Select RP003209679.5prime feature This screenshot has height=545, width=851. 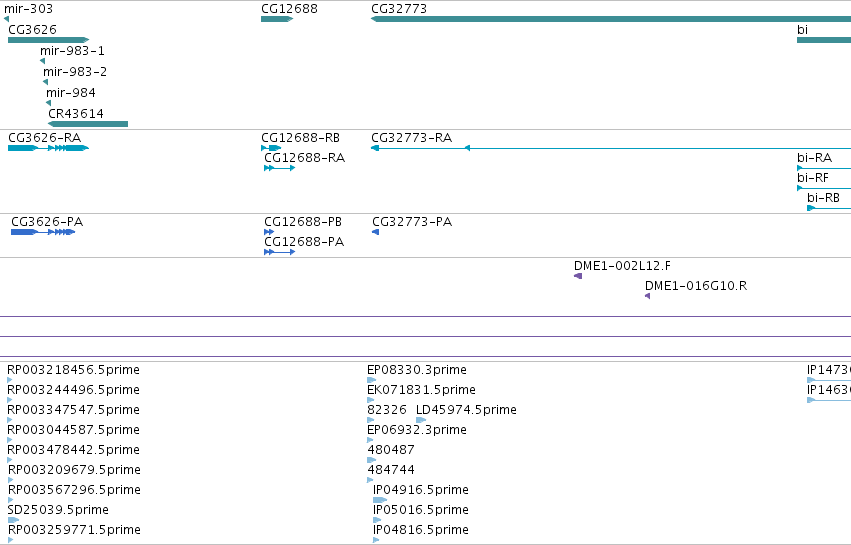[74, 470]
